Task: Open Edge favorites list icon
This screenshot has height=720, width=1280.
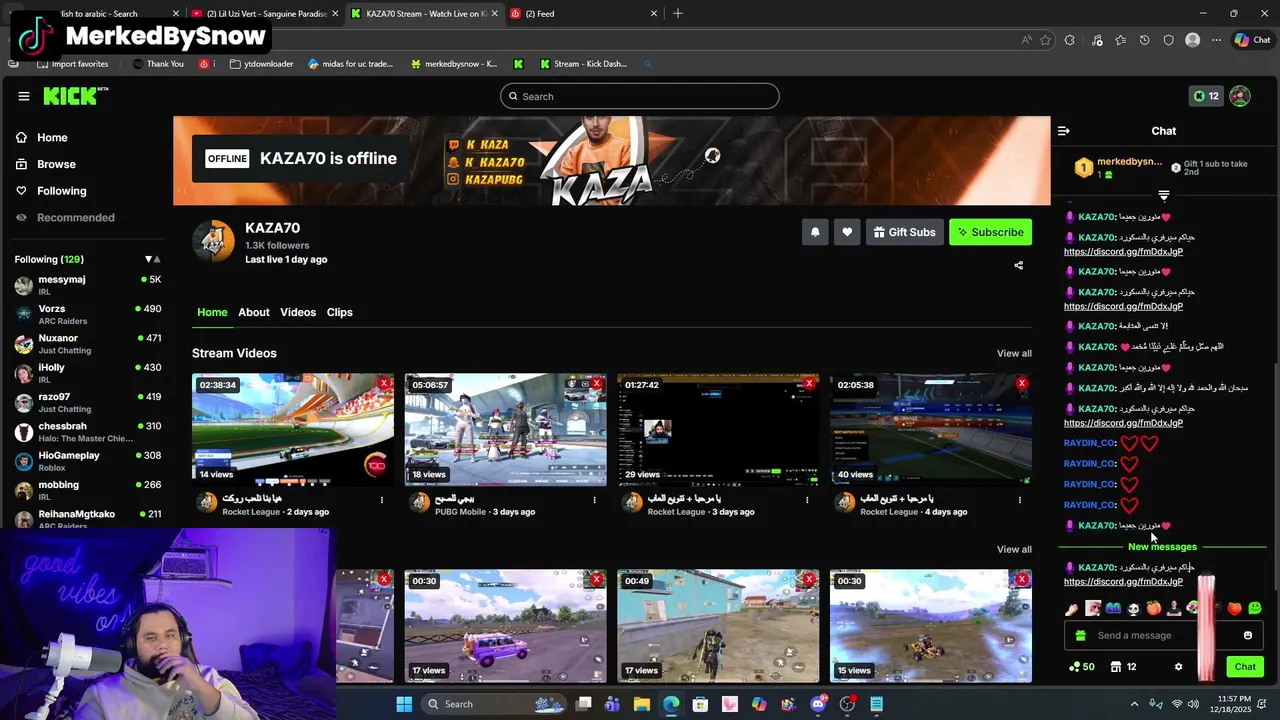Action: point(1120,40)
